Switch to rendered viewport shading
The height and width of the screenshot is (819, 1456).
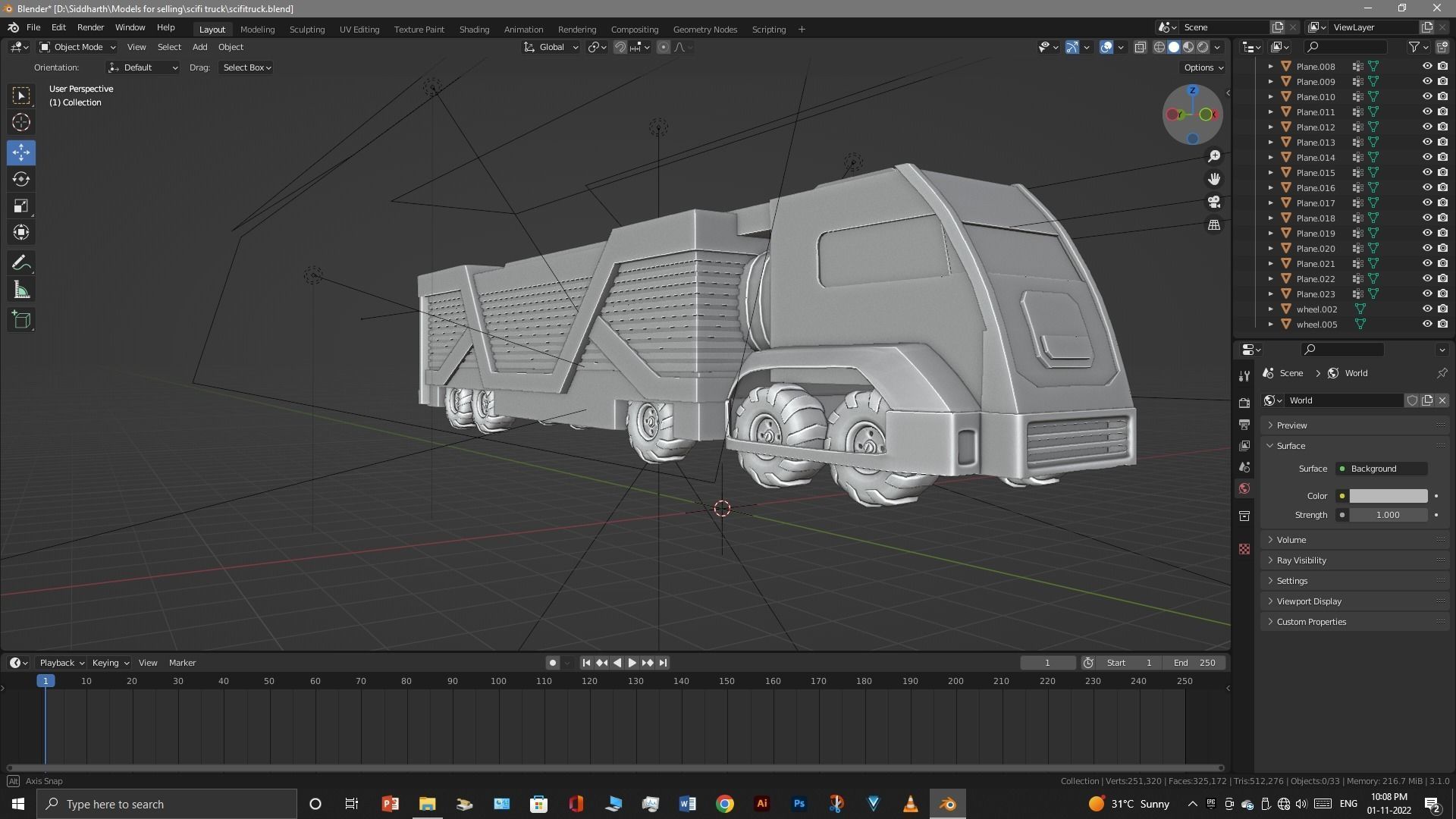pyautogui.click(x=1203, y=47)
